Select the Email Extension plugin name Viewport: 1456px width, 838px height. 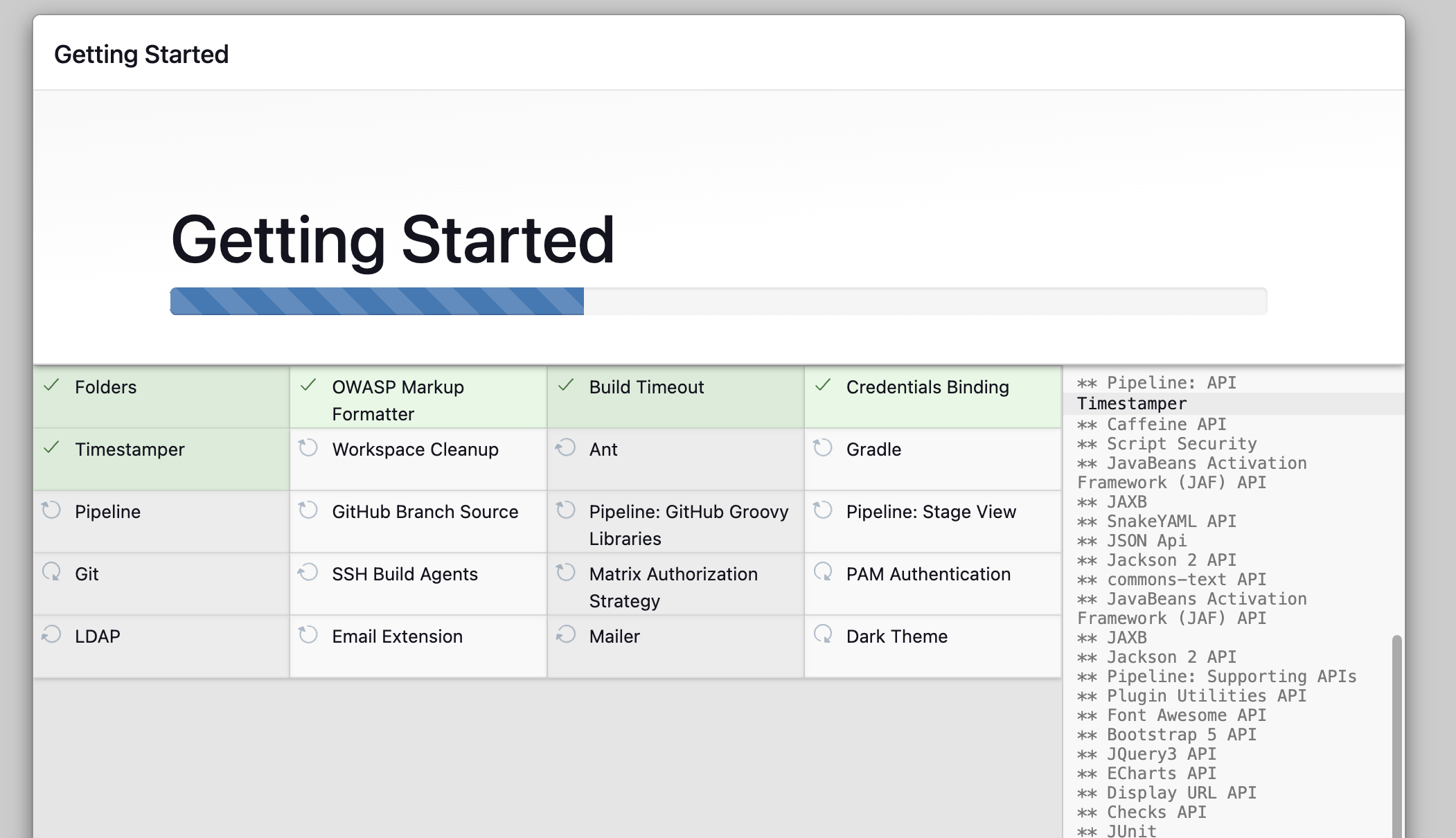point(397,636)
